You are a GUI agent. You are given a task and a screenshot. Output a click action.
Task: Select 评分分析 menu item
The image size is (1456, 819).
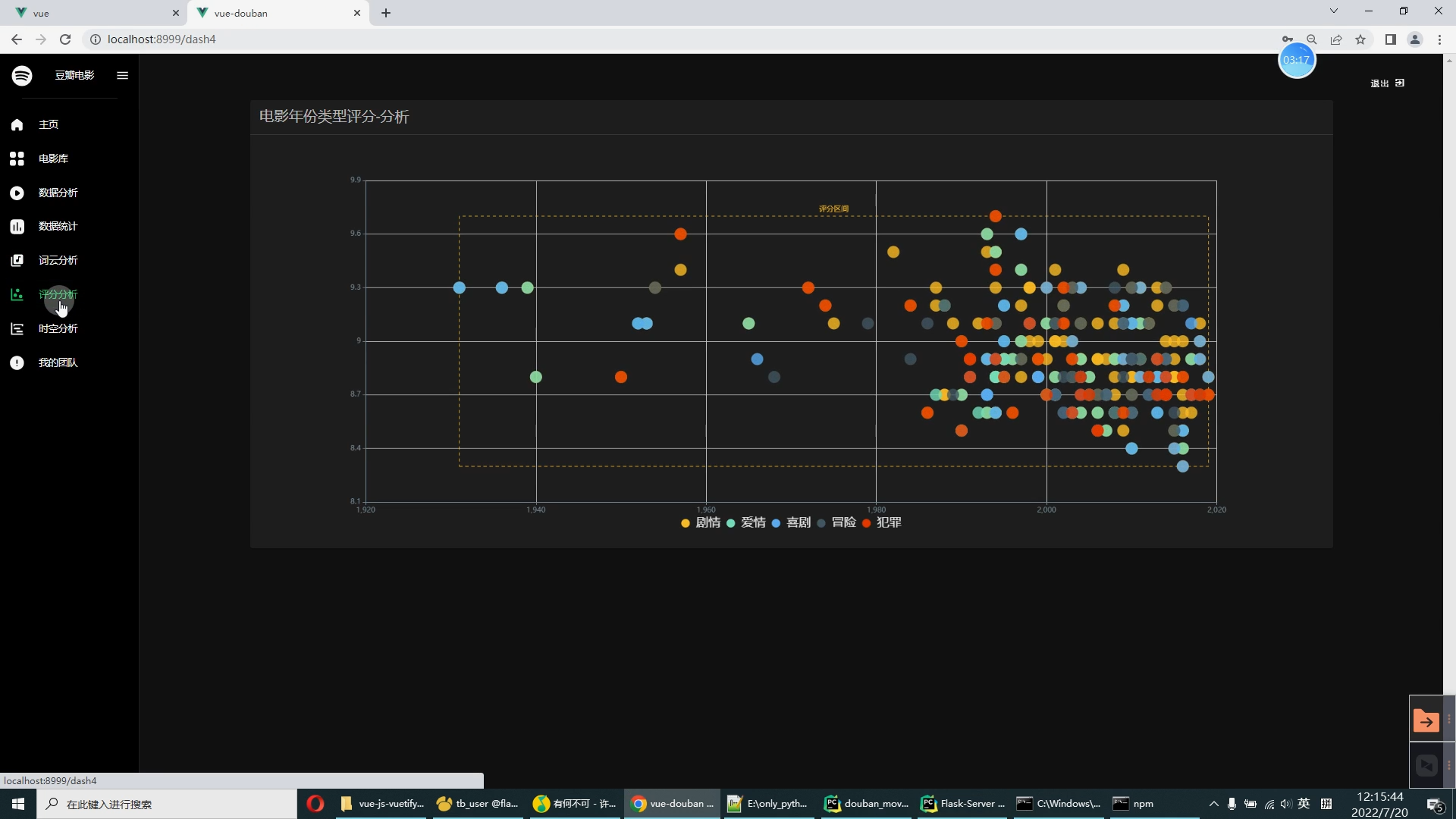coord(58,294)
